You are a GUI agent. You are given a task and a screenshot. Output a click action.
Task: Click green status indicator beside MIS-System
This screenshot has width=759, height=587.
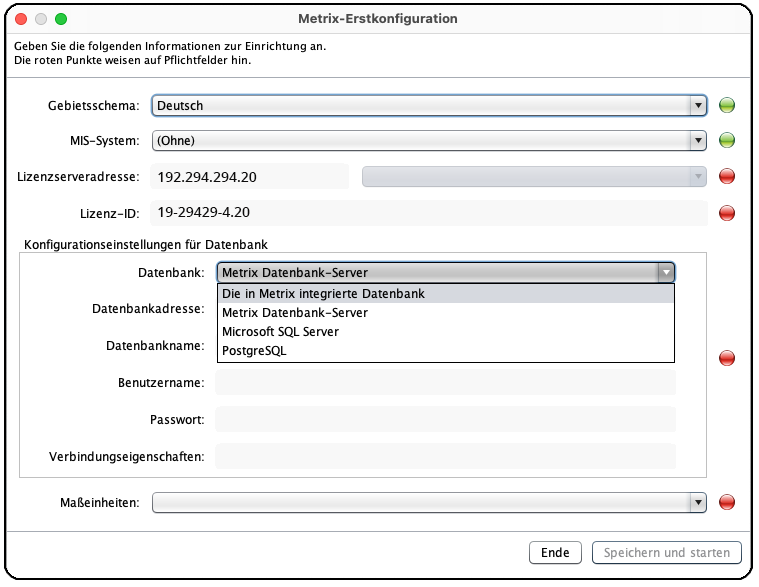[x=727, y=141]
